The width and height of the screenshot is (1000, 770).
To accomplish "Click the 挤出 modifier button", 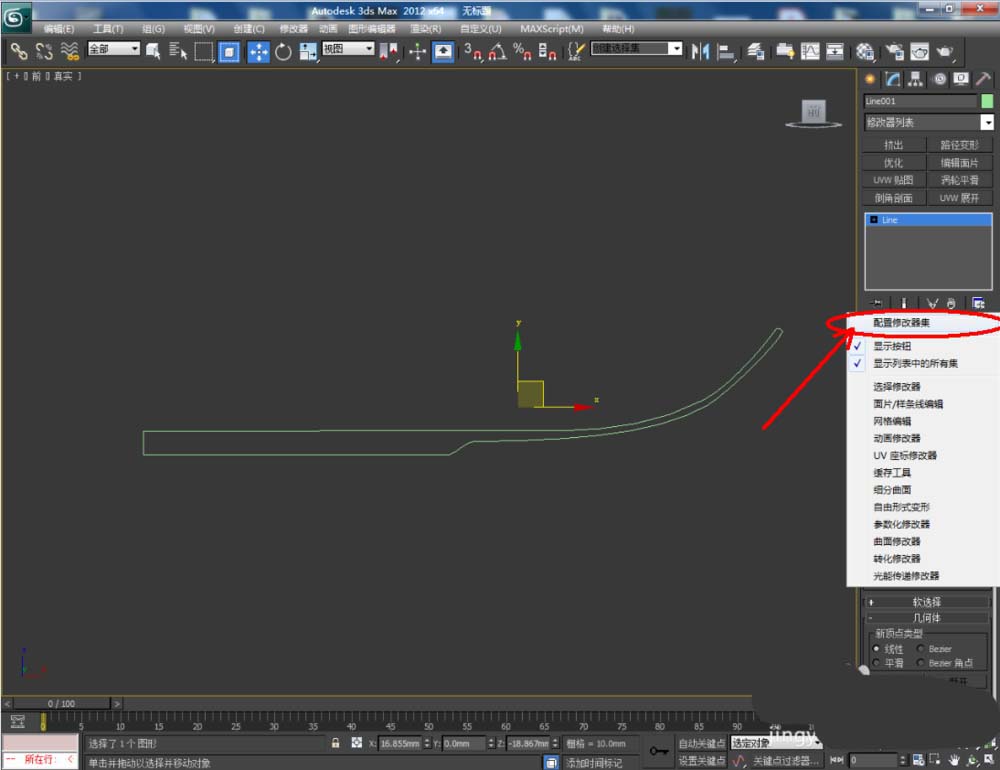I will 893,145.
